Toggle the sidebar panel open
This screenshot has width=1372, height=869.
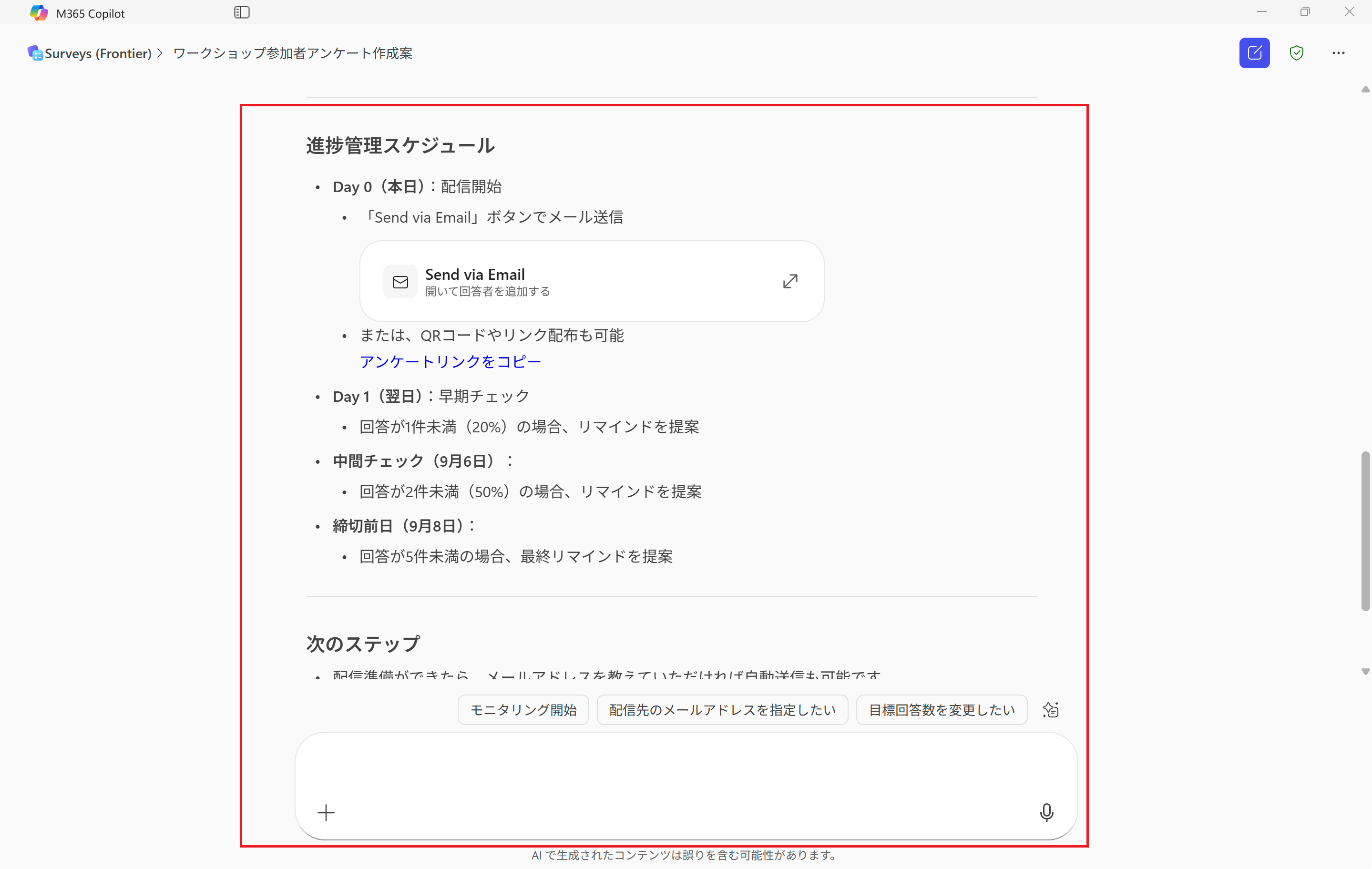pyautogui.click(x=242, y=12)
